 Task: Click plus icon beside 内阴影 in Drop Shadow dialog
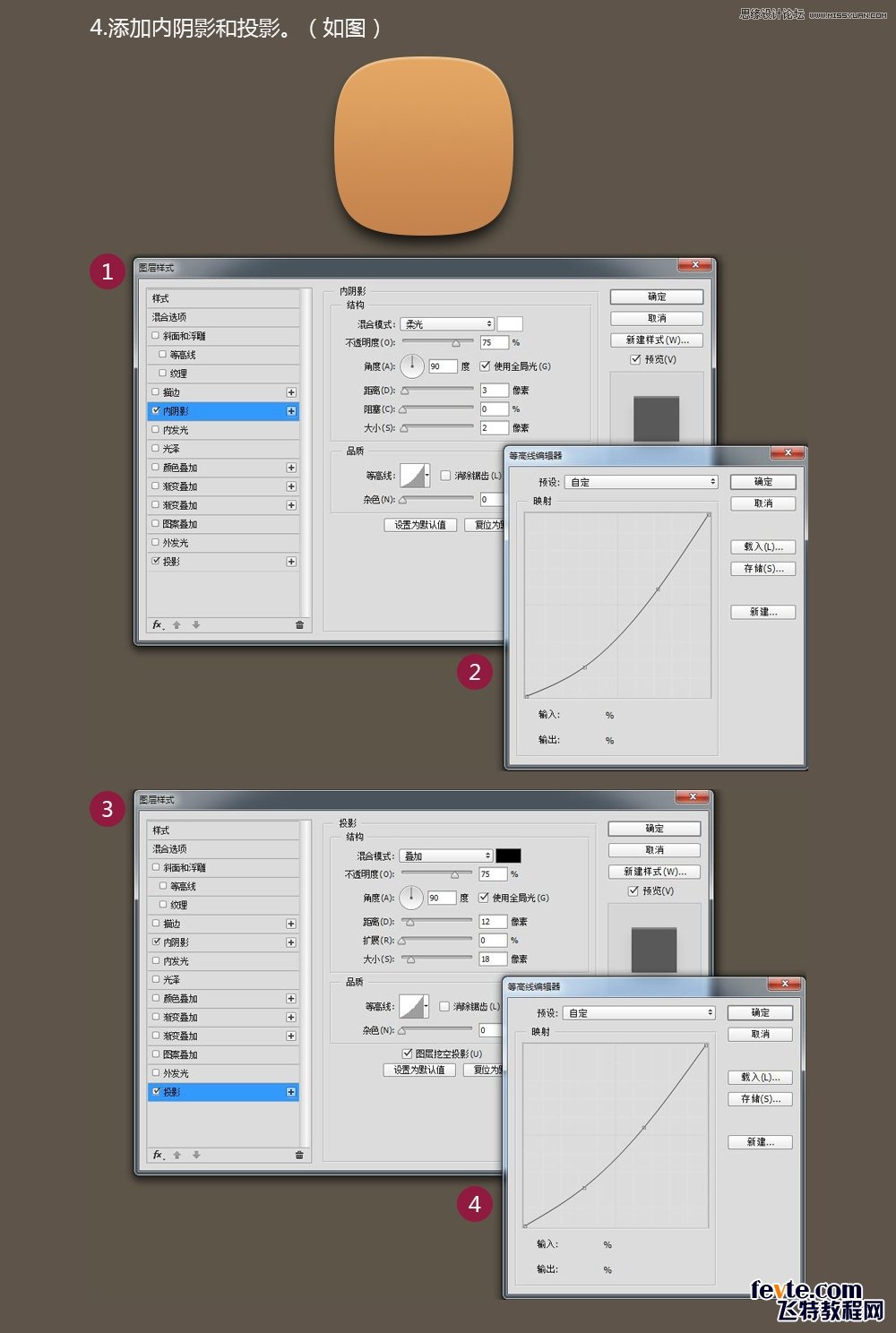(x=291, y=942)
